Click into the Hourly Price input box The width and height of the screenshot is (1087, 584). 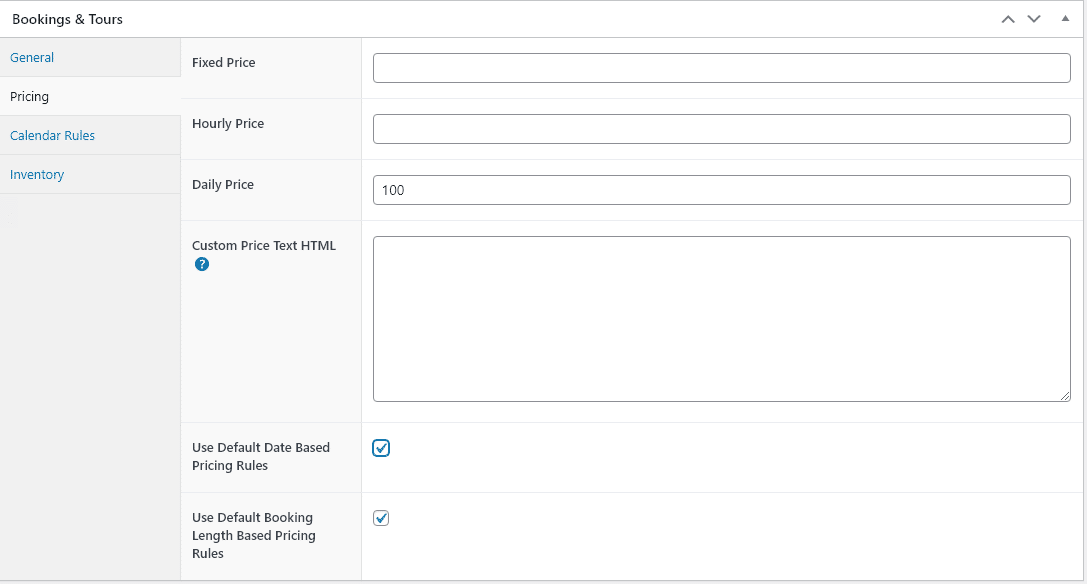pos(722,129)
